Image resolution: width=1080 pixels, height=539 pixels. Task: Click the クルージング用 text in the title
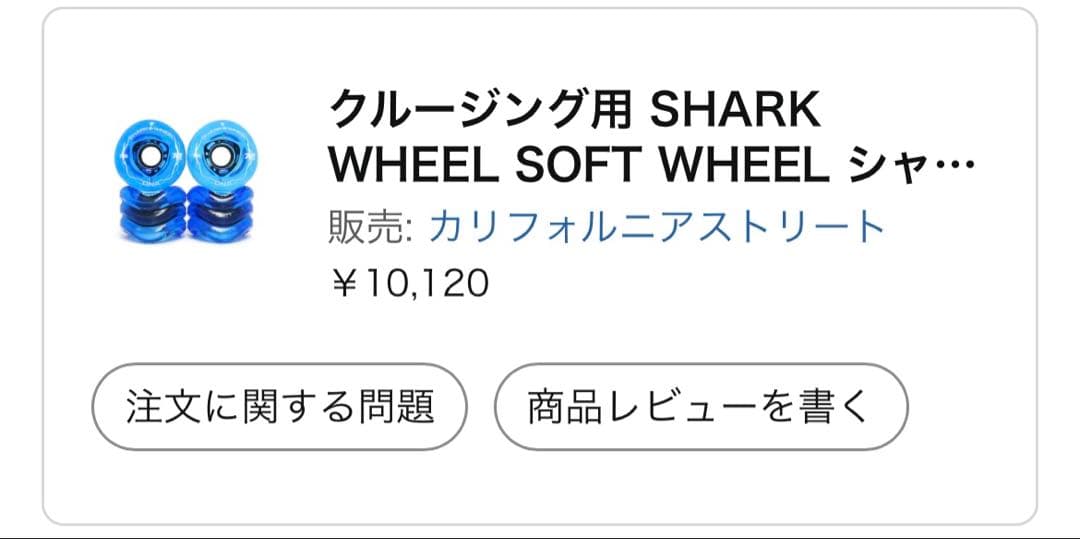click(480, 110)
